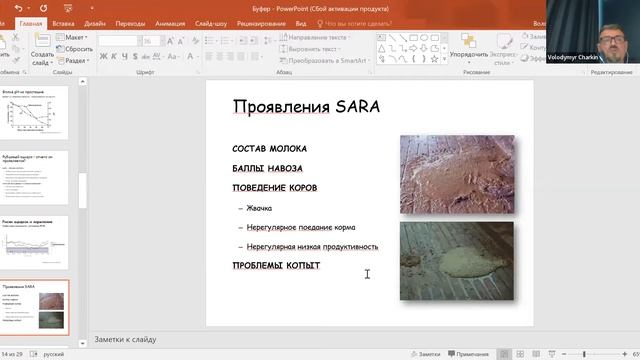Select the pH chart slide thumbnail
640x360 pixels.
click(34, 113)
